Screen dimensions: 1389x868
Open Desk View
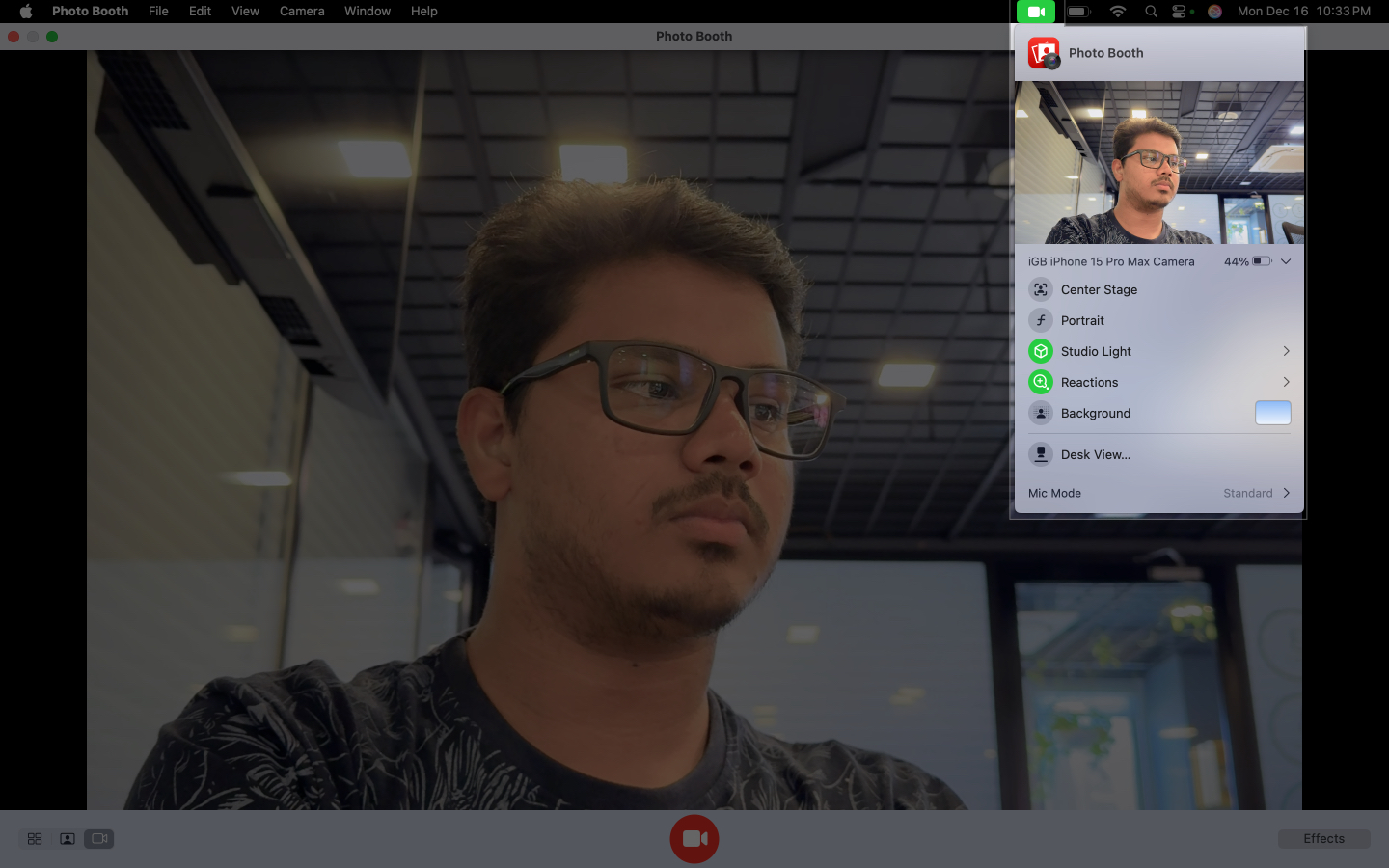pyautogui.click(x=1095, y=454)
